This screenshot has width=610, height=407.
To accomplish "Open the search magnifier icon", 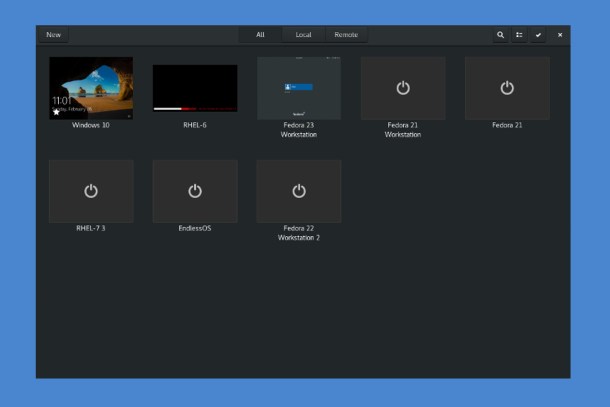I will [x=500, y=35].
